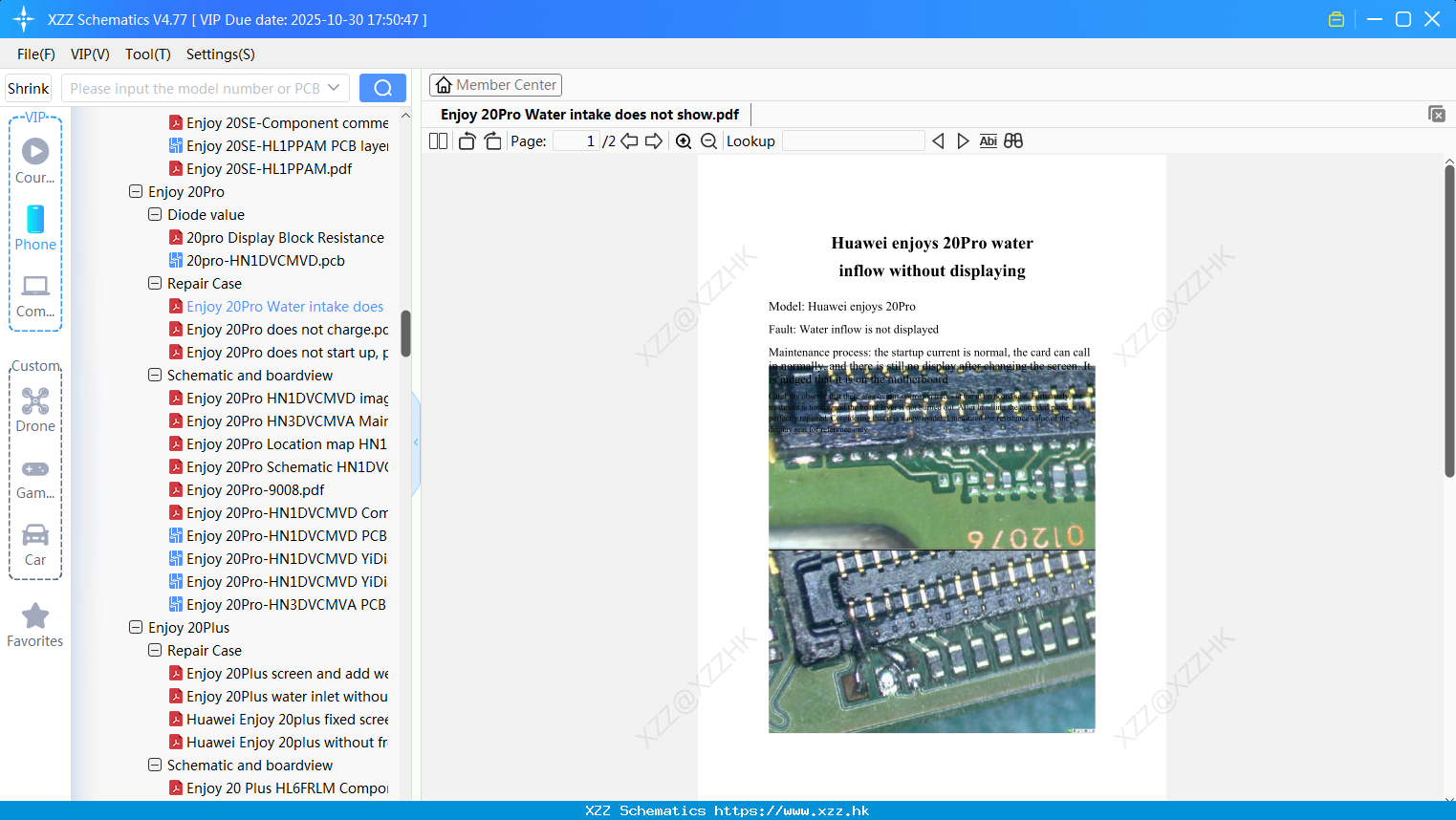Zoom out of the PDF
This screenshot has height=820, width=1456.
pos(708,141)
